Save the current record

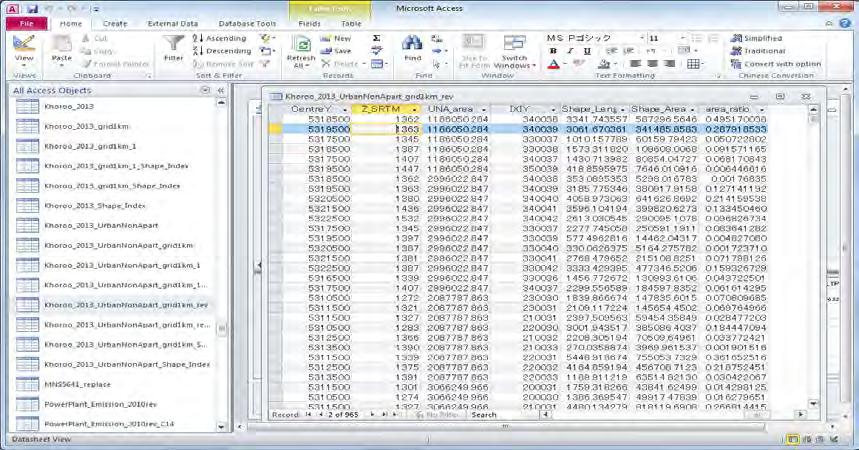point(335,51)
